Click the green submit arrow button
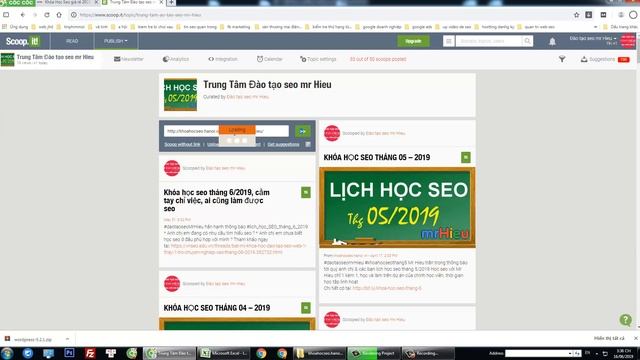Image resolution: width=640 pixels, height=360 pixels. pos(302,131)
